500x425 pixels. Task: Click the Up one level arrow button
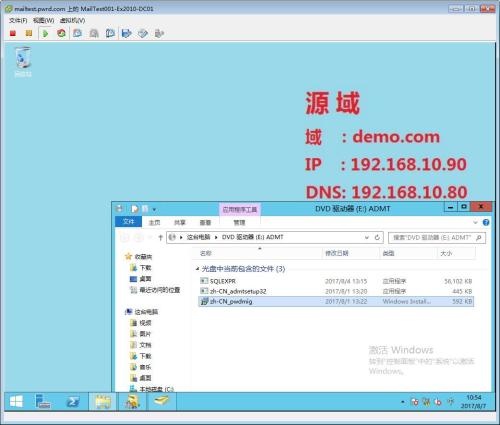coord(160,237)
